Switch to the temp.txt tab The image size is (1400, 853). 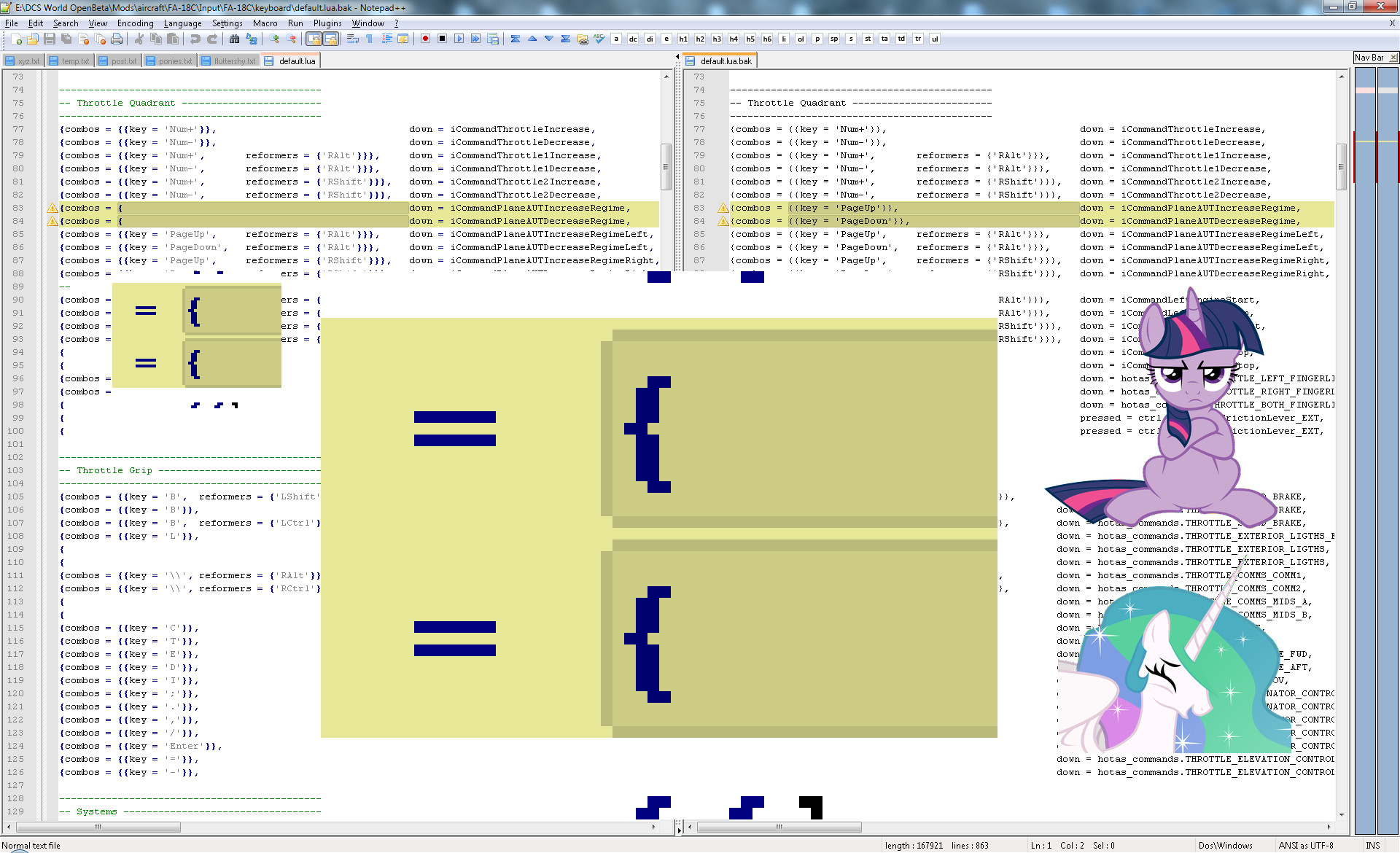[69, 61]
